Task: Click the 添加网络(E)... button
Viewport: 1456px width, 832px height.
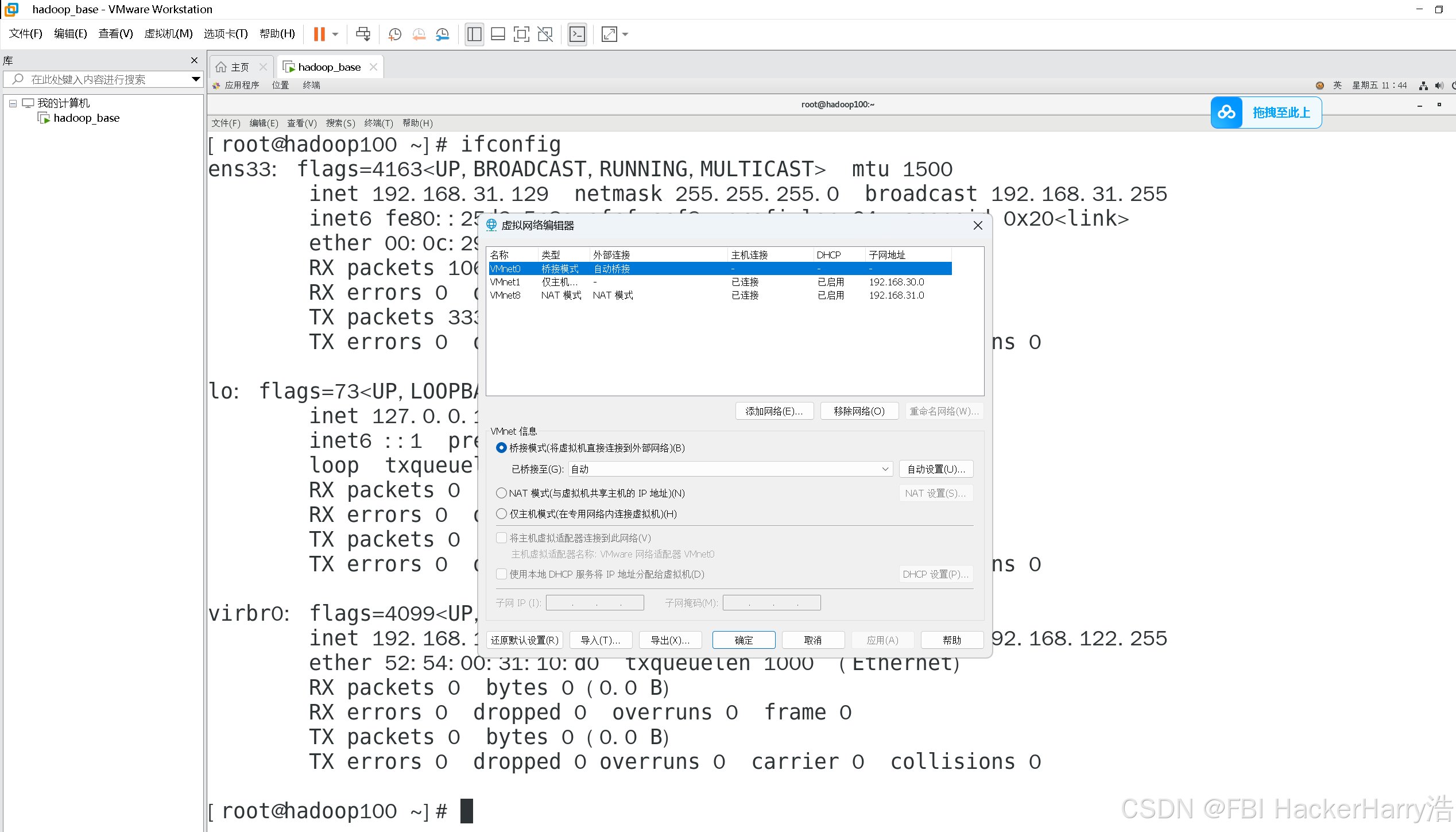Action: tap(774, 411)
